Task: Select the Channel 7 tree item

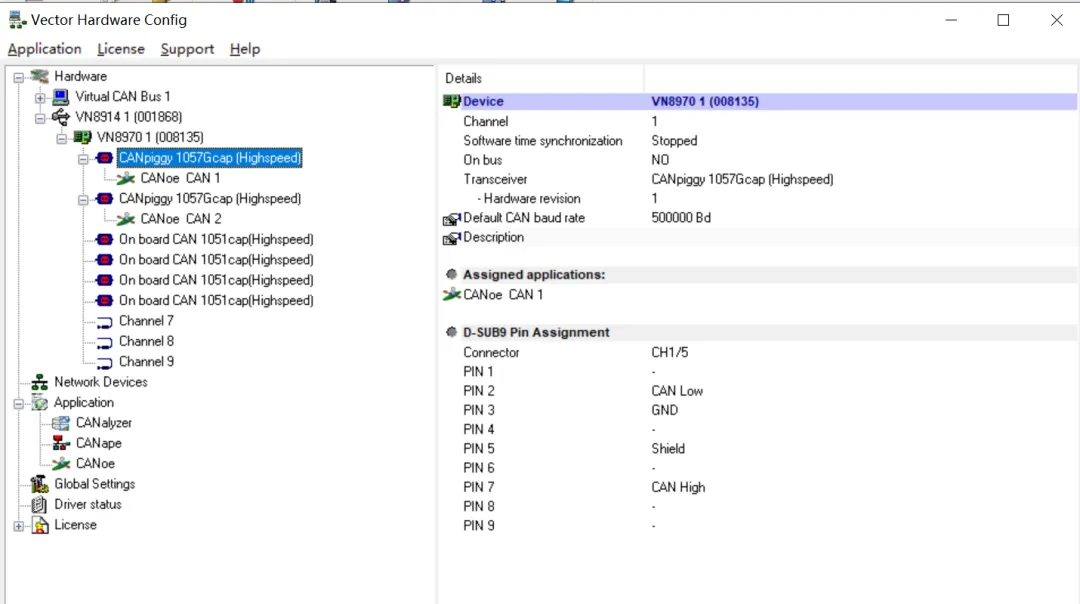Action: click(146, 321)
